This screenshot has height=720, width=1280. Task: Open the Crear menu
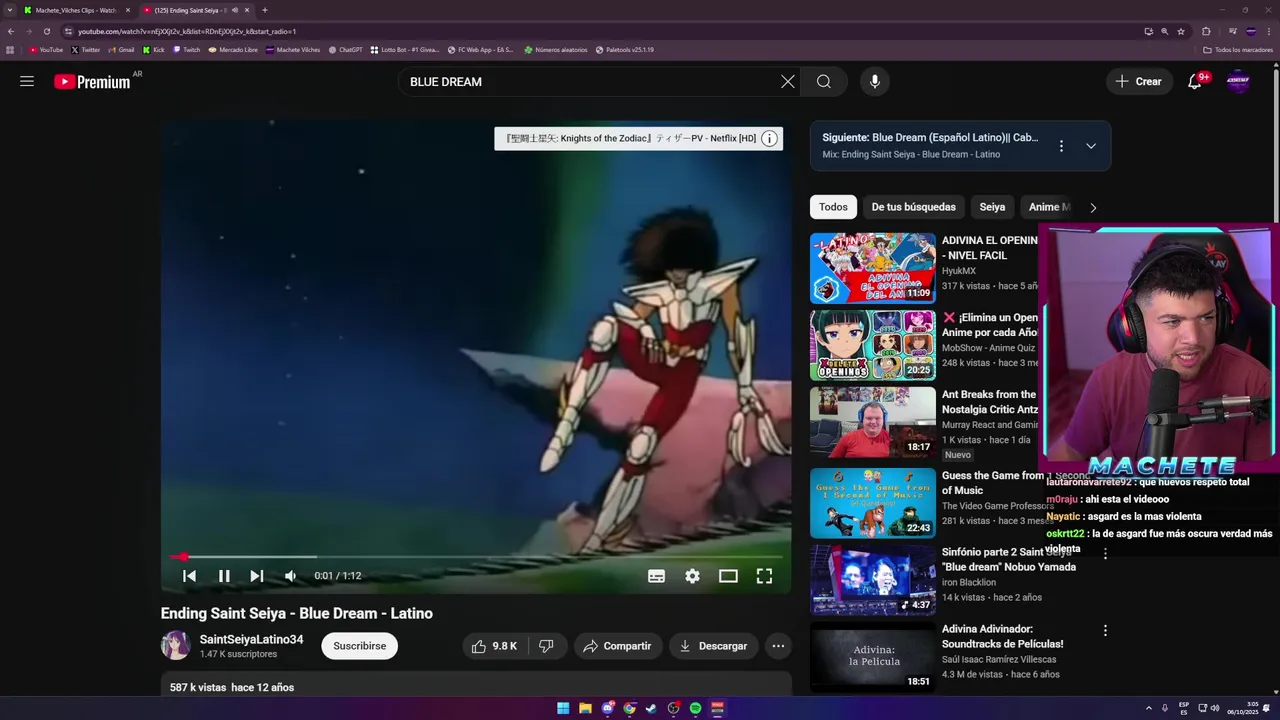(x=1139, y=82)
